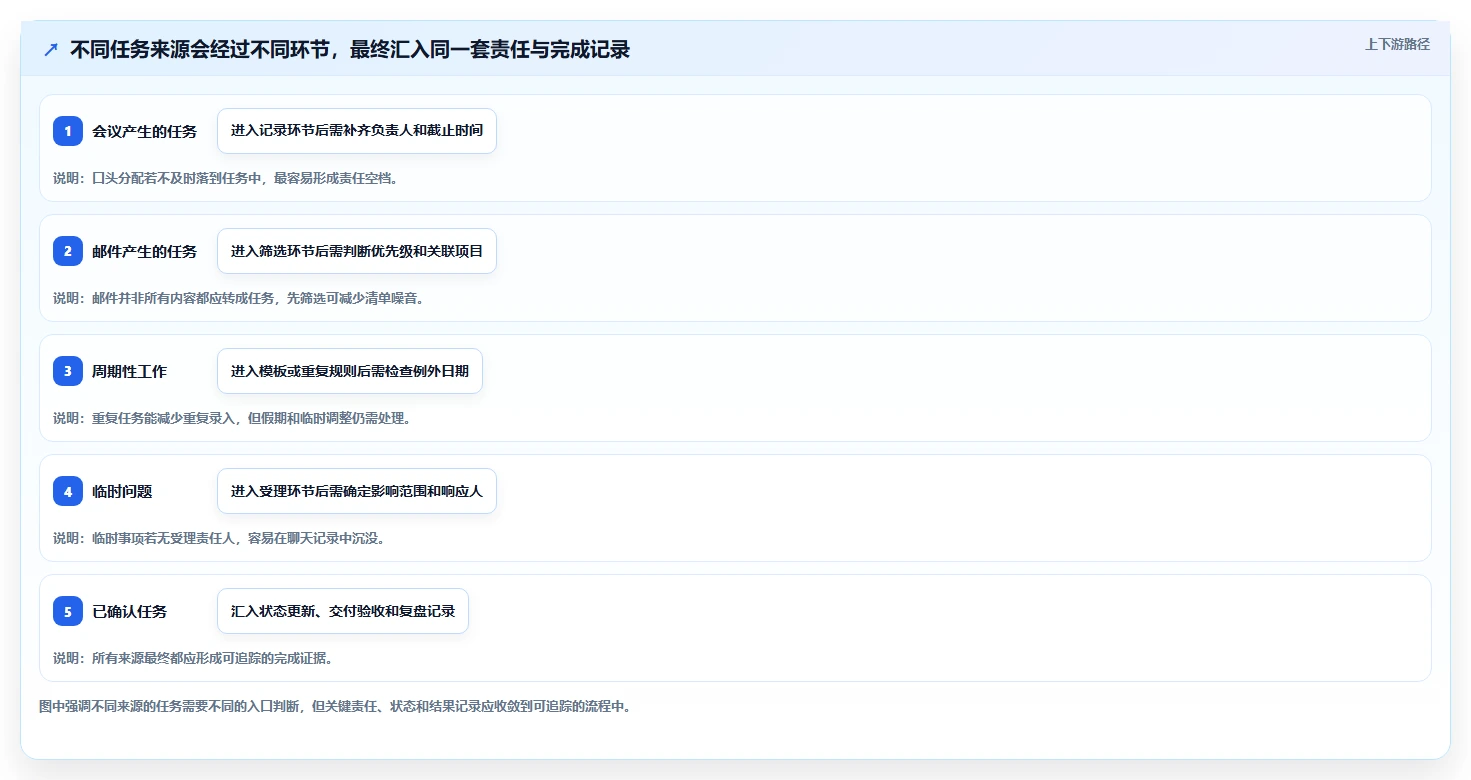Select step number 1 badge
This screenshot has height=780, width=1471.
(68, 131)
